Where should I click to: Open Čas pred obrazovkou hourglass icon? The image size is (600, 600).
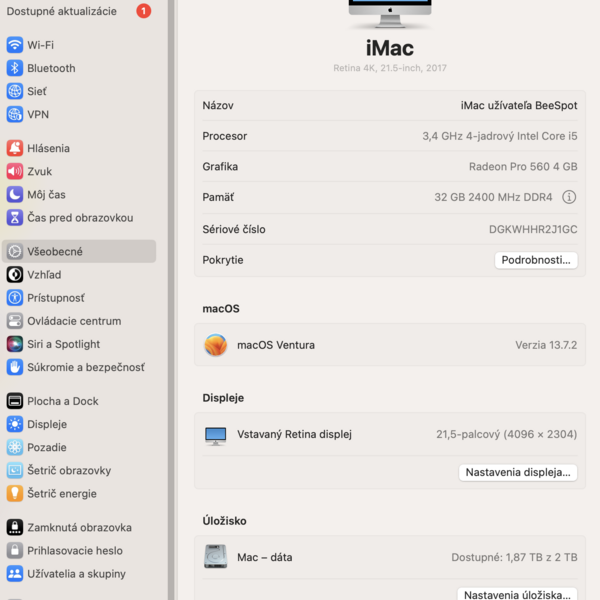[x=15, y=217]
